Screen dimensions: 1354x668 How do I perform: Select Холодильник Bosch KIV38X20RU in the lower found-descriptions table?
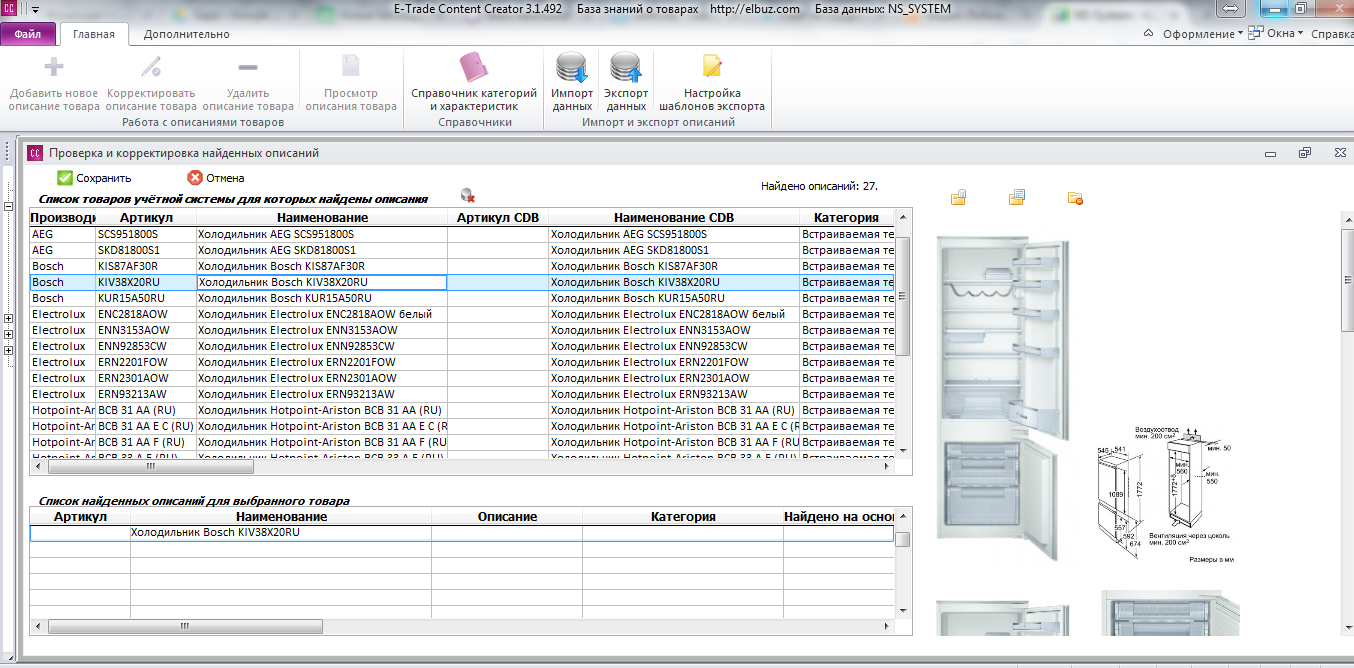point(281,533)
